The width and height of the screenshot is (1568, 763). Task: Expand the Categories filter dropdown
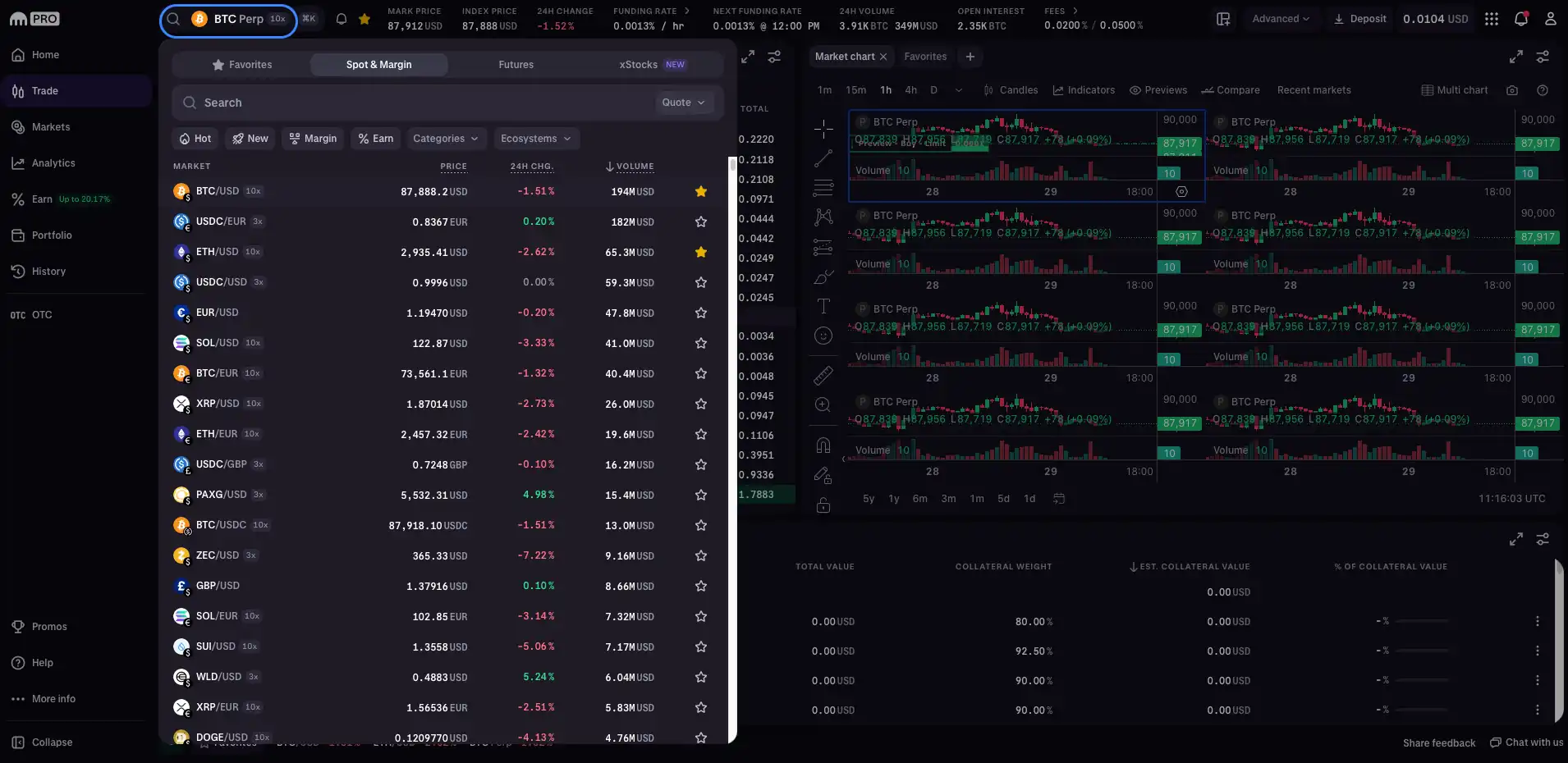point(446,139)
